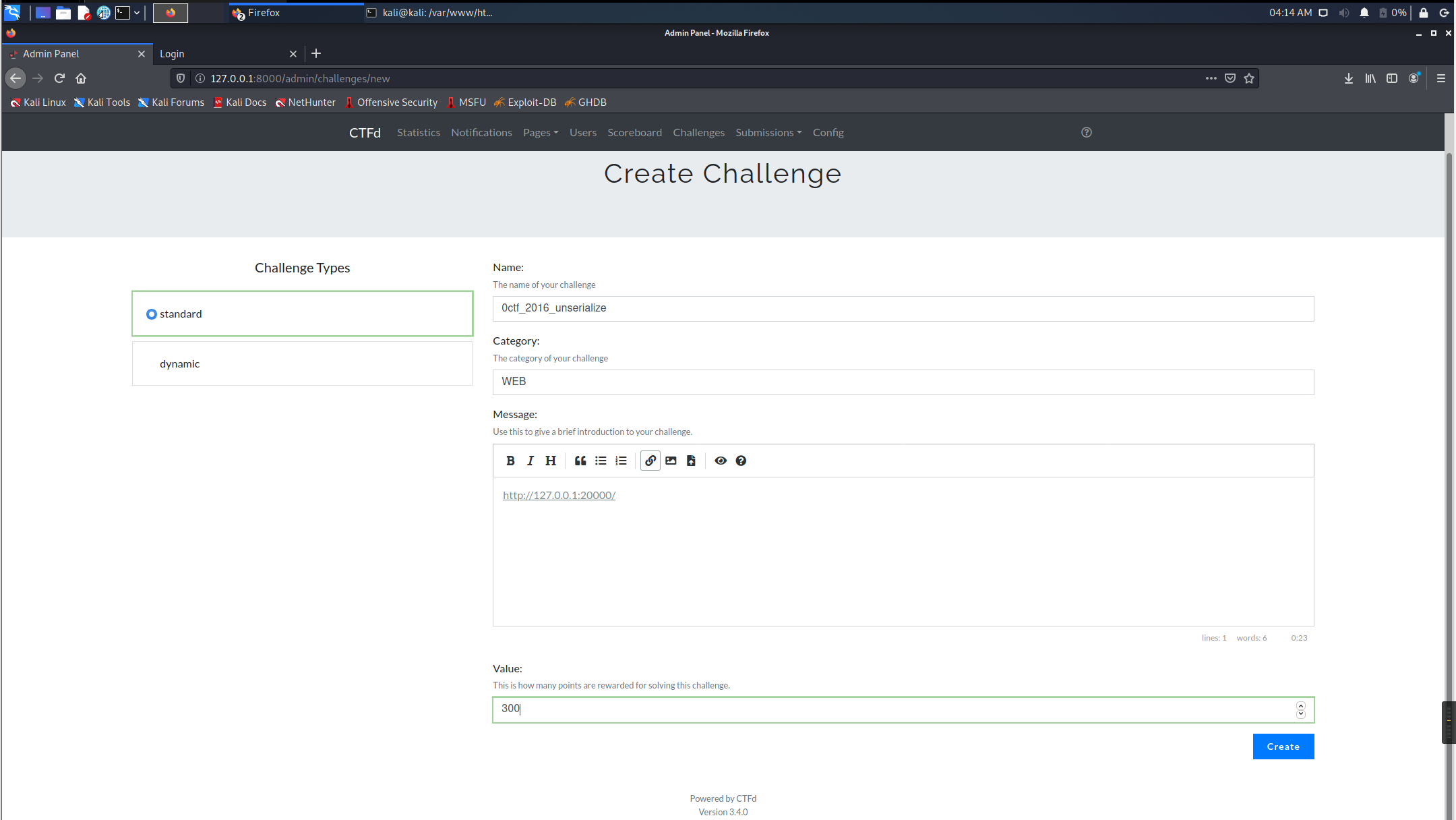Viewport: 1456px width, 820px height.
Task: Open media library file icon
Action: (691, 461)
